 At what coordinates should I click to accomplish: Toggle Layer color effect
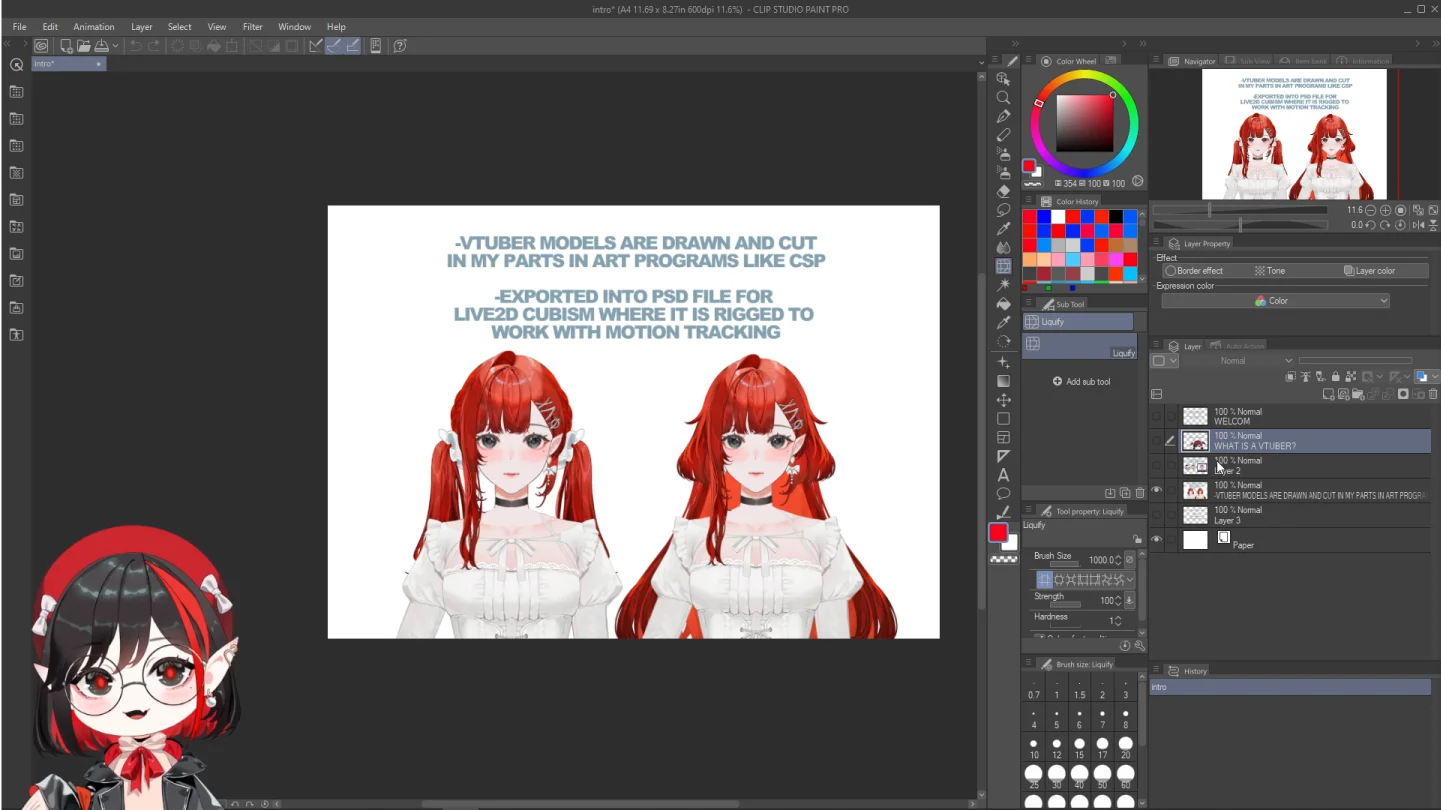[x=1369, y=271]
